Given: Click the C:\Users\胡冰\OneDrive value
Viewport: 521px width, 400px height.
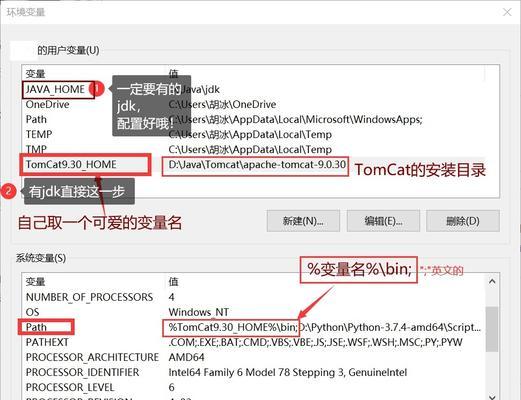Looking at the screenshot, I should coord(222,105).
